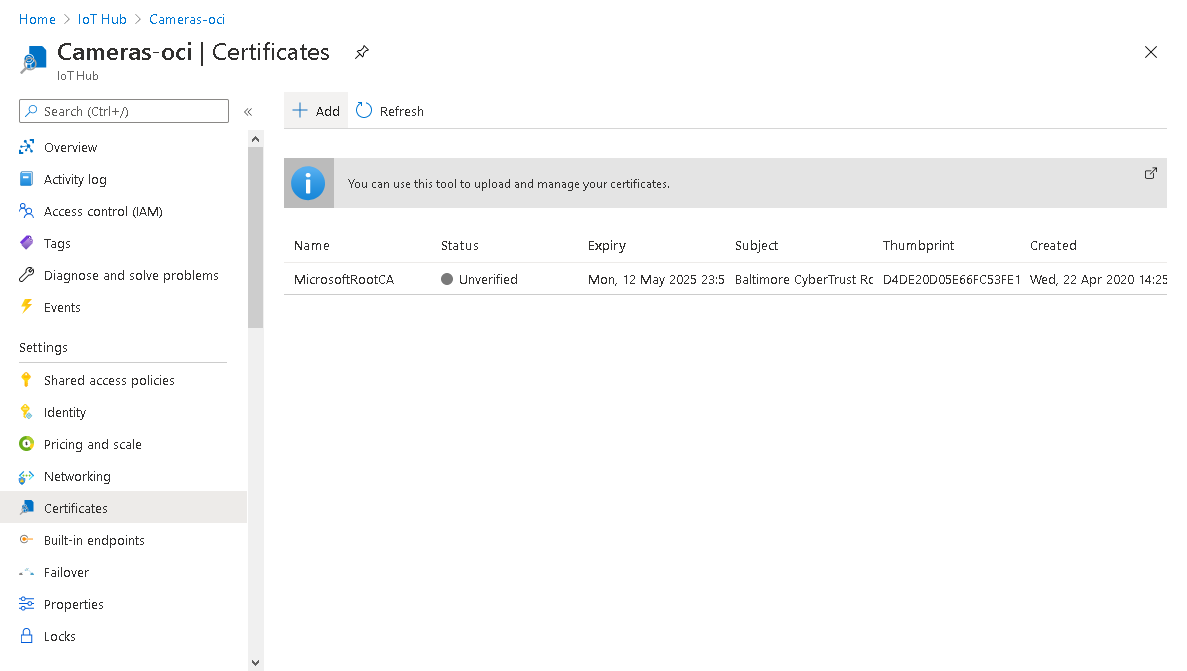Viewport: 1187px width, 671px height.
Task: Go to Home breadcrumb link
Action: [x=37, y=19]
